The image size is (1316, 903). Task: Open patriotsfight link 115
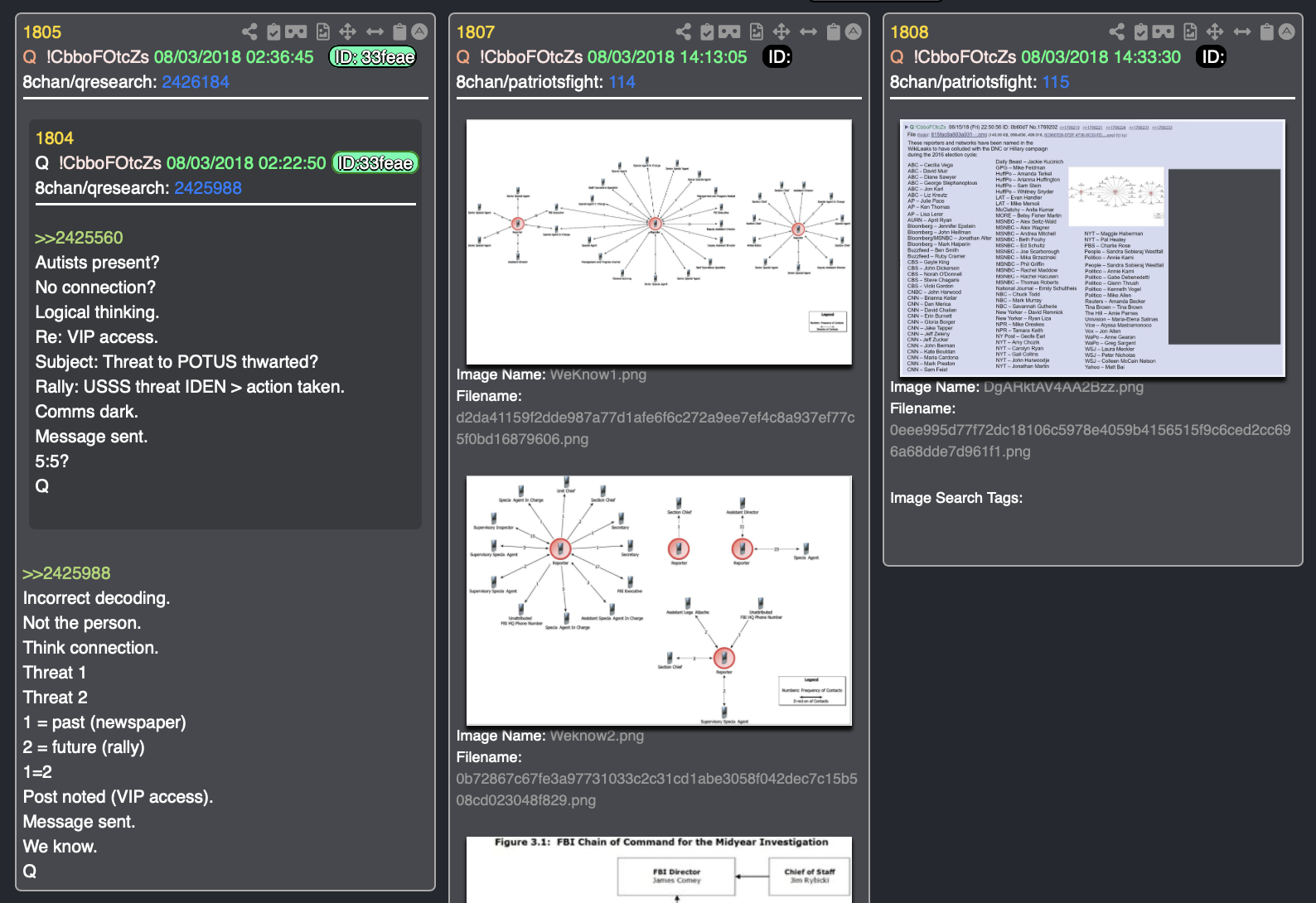(x=1056, y=82)
